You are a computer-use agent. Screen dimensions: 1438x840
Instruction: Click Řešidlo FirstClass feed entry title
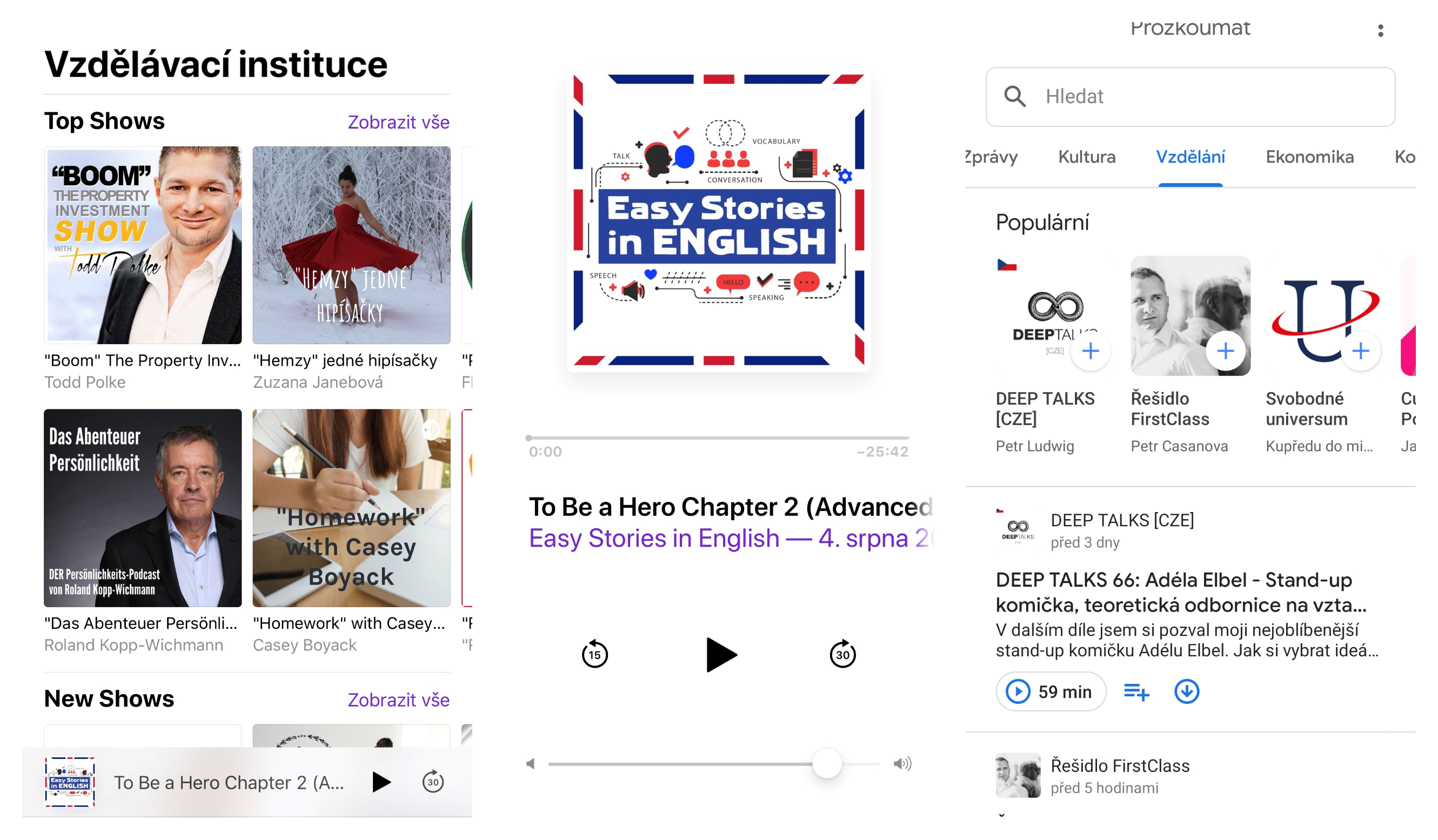(x=1120, y=766)
